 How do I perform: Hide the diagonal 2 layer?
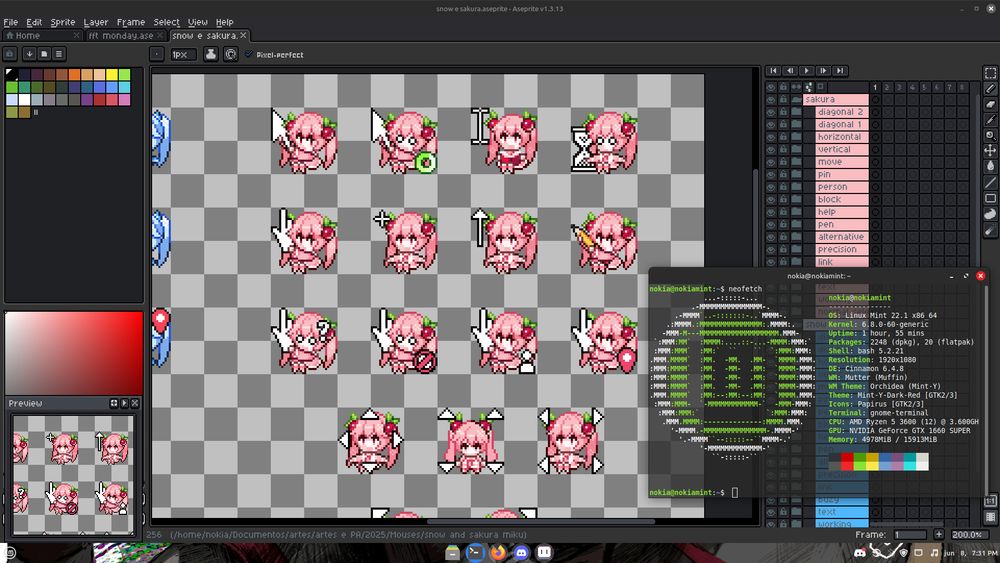pos(771,112)
